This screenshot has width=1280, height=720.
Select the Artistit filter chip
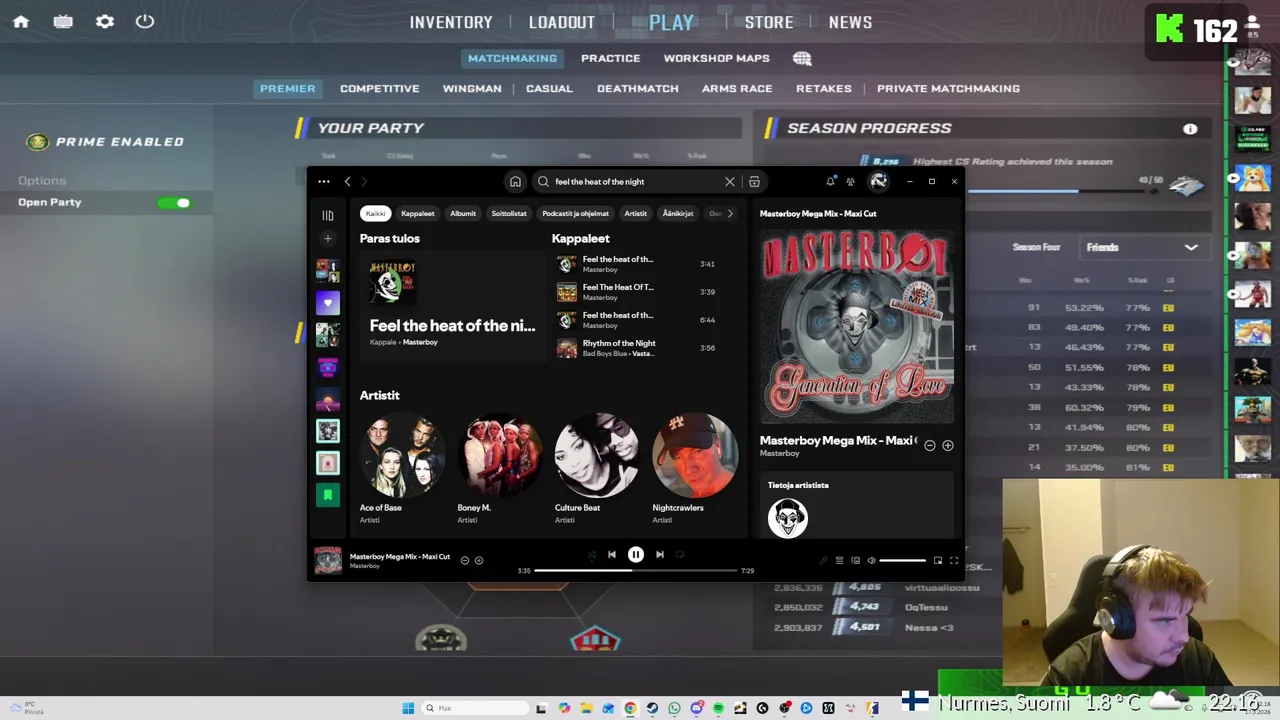(635, 213)
